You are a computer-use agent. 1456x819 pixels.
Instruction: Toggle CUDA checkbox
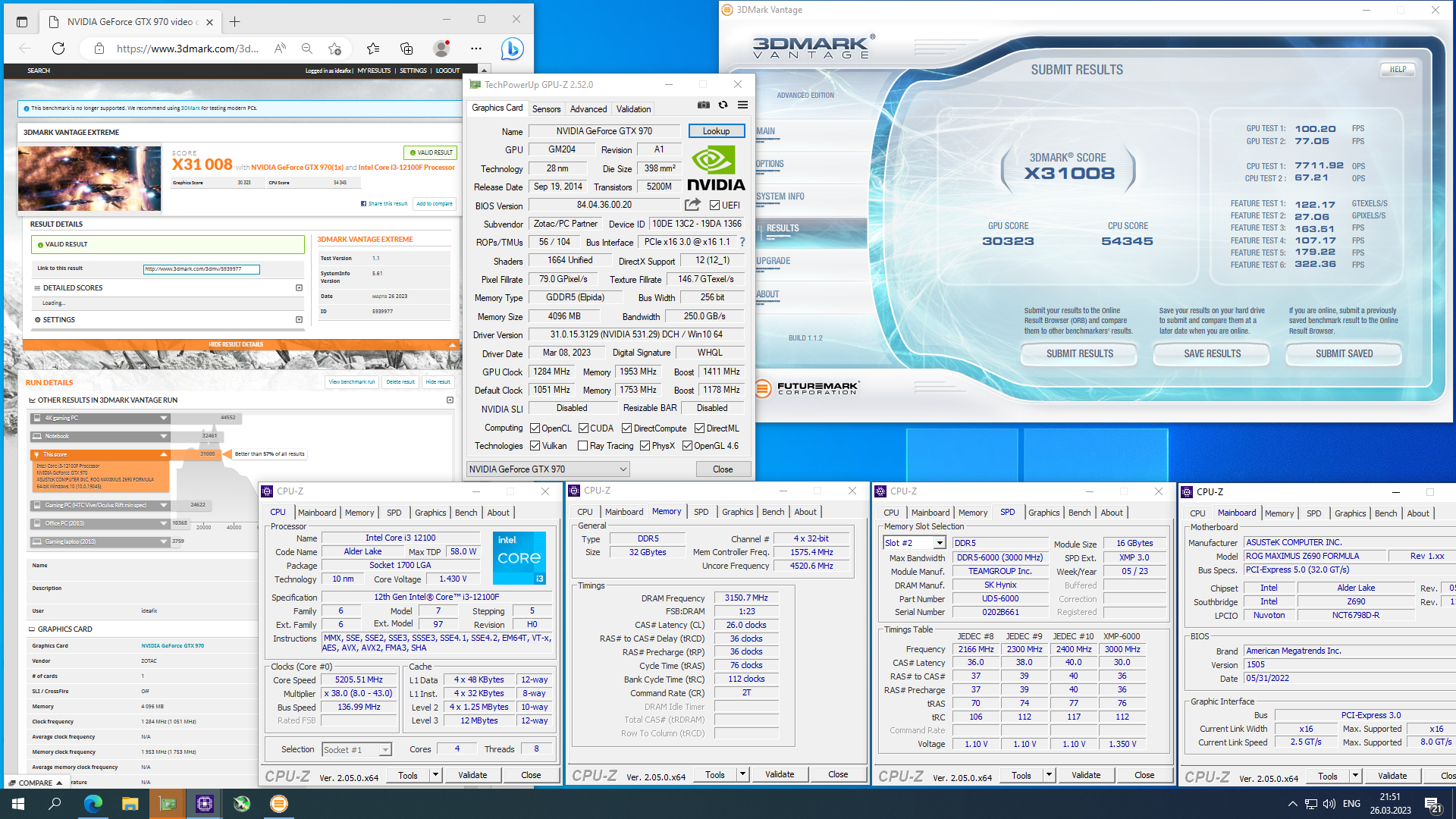point(583,428)
